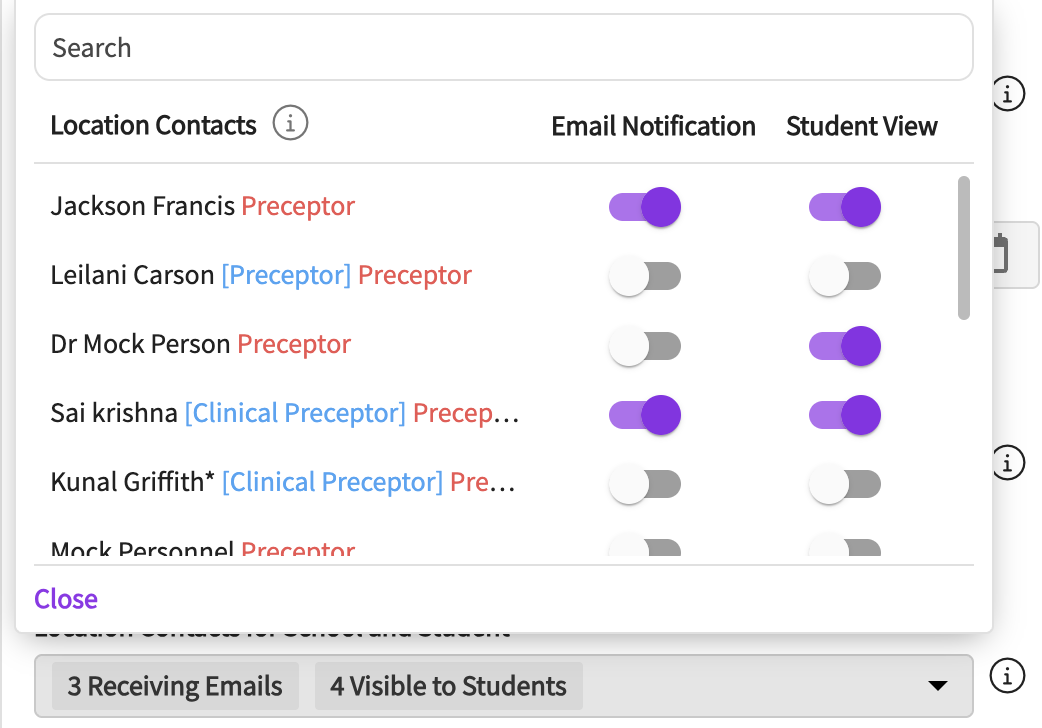Turn off Jackson Francis student view

click(x=845, y=208)
